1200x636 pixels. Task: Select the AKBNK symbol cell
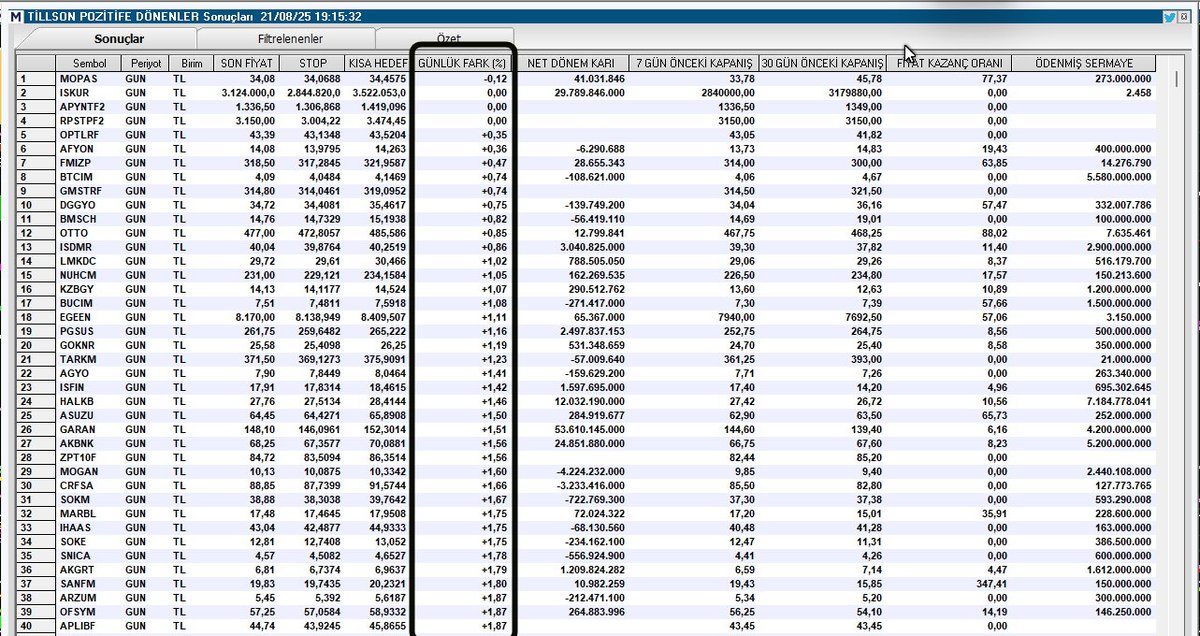(76, 443)
